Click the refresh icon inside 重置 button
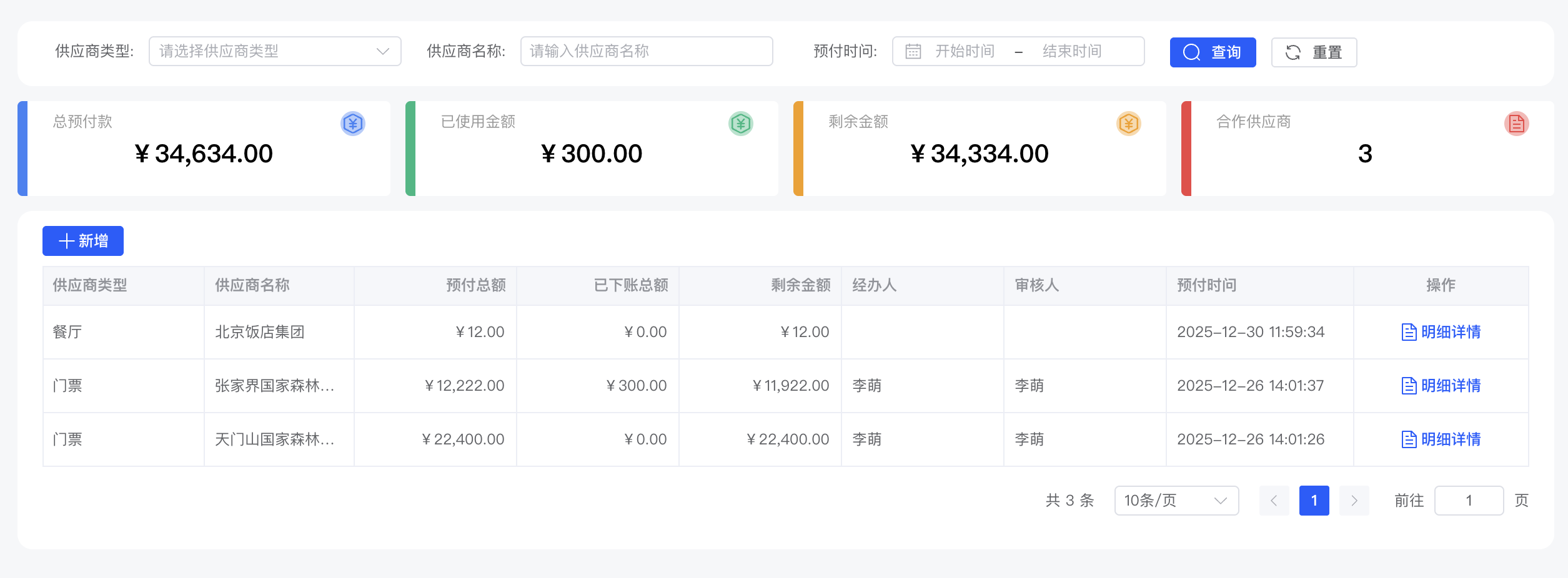 (1293, 52)
